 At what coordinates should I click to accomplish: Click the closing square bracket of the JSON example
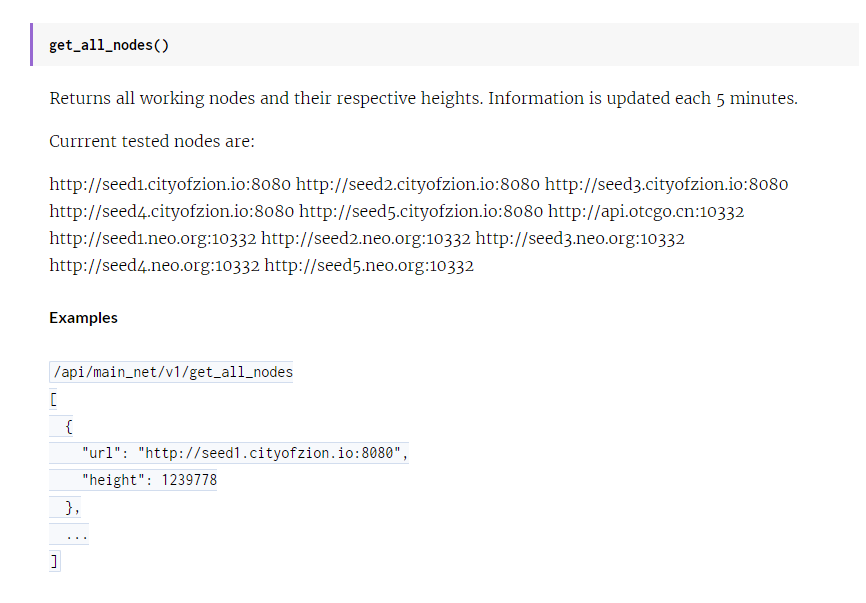click(54, 561)
